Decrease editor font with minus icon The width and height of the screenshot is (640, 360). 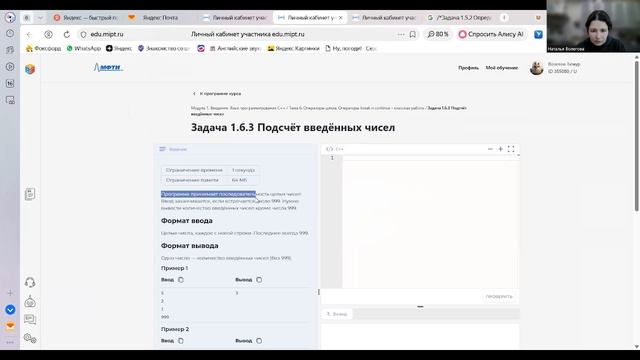click(490, 149)
